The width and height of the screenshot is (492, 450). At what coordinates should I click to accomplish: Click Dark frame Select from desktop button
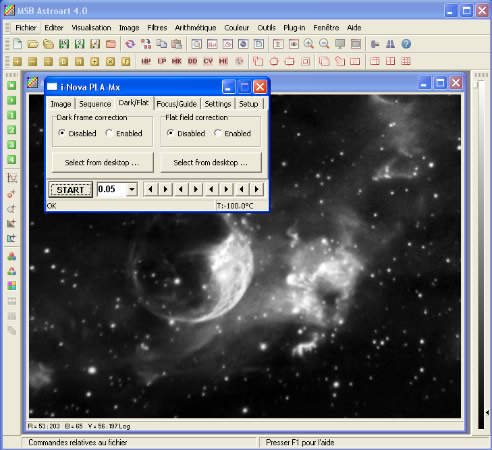click(x=103, y=163)
